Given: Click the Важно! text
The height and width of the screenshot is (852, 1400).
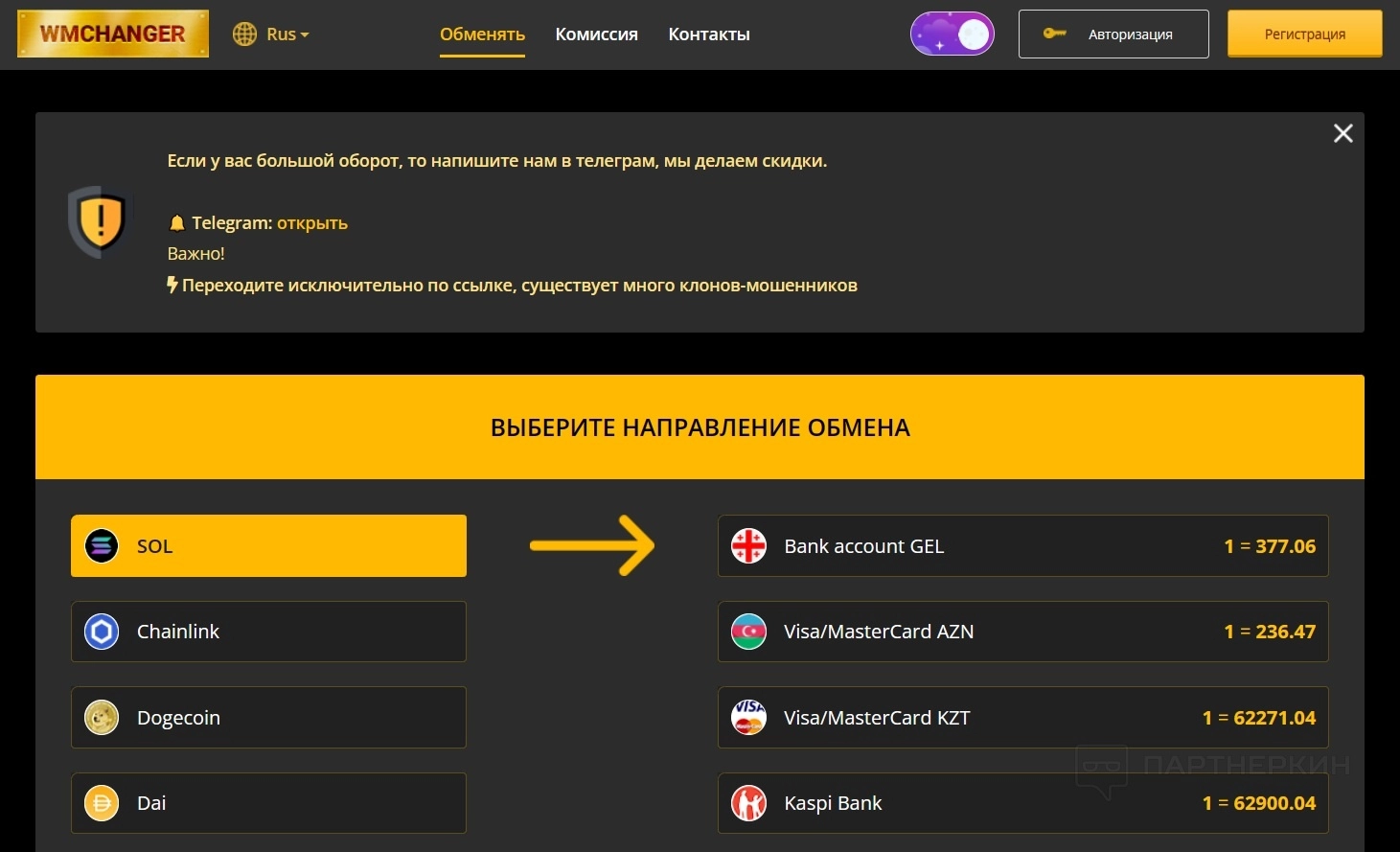Looking at the screenshot, I should pyautogui.click(x=196, y=254).
